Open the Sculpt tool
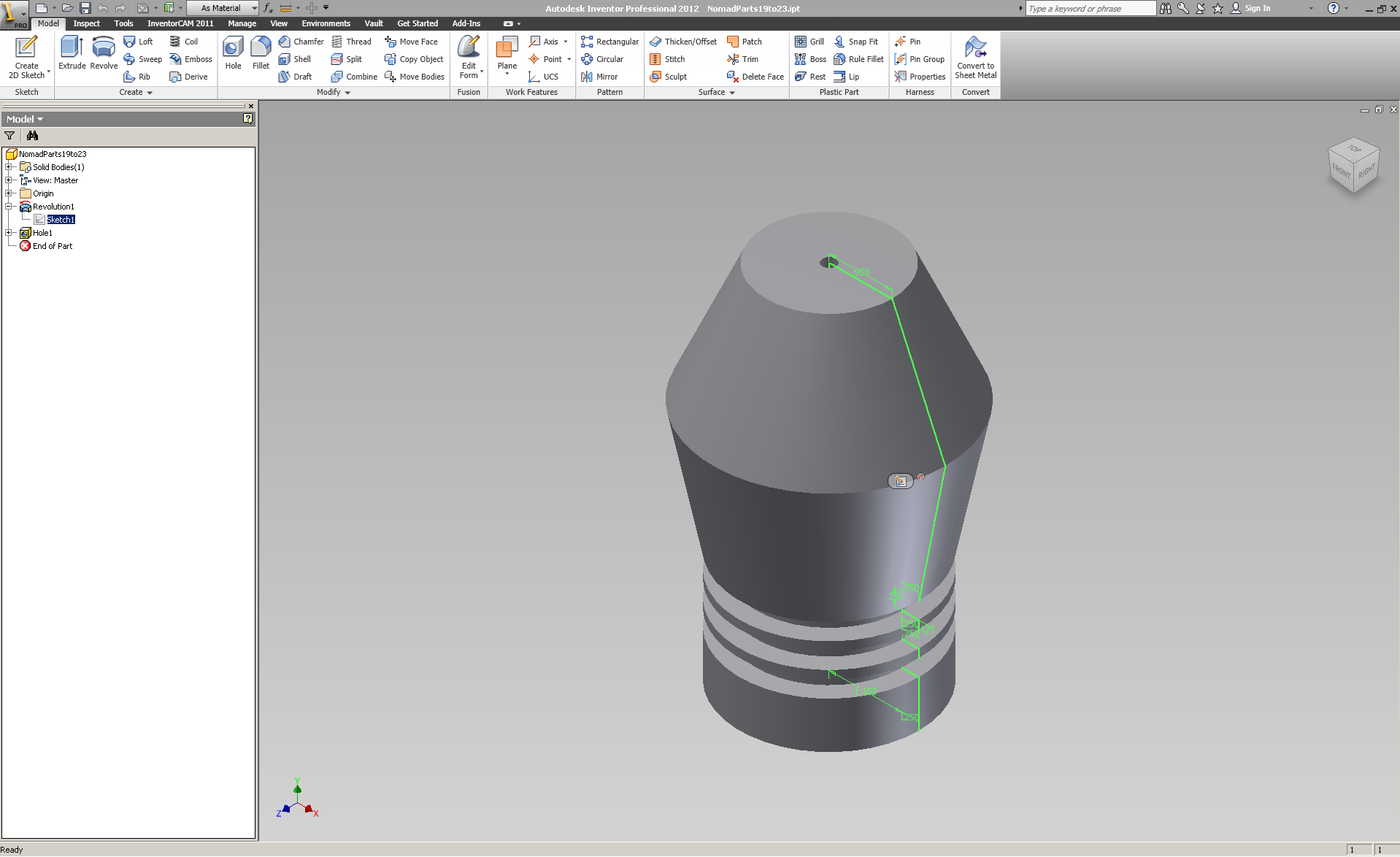This screenshot has height=857, width=1400. (x=668, y=77)
